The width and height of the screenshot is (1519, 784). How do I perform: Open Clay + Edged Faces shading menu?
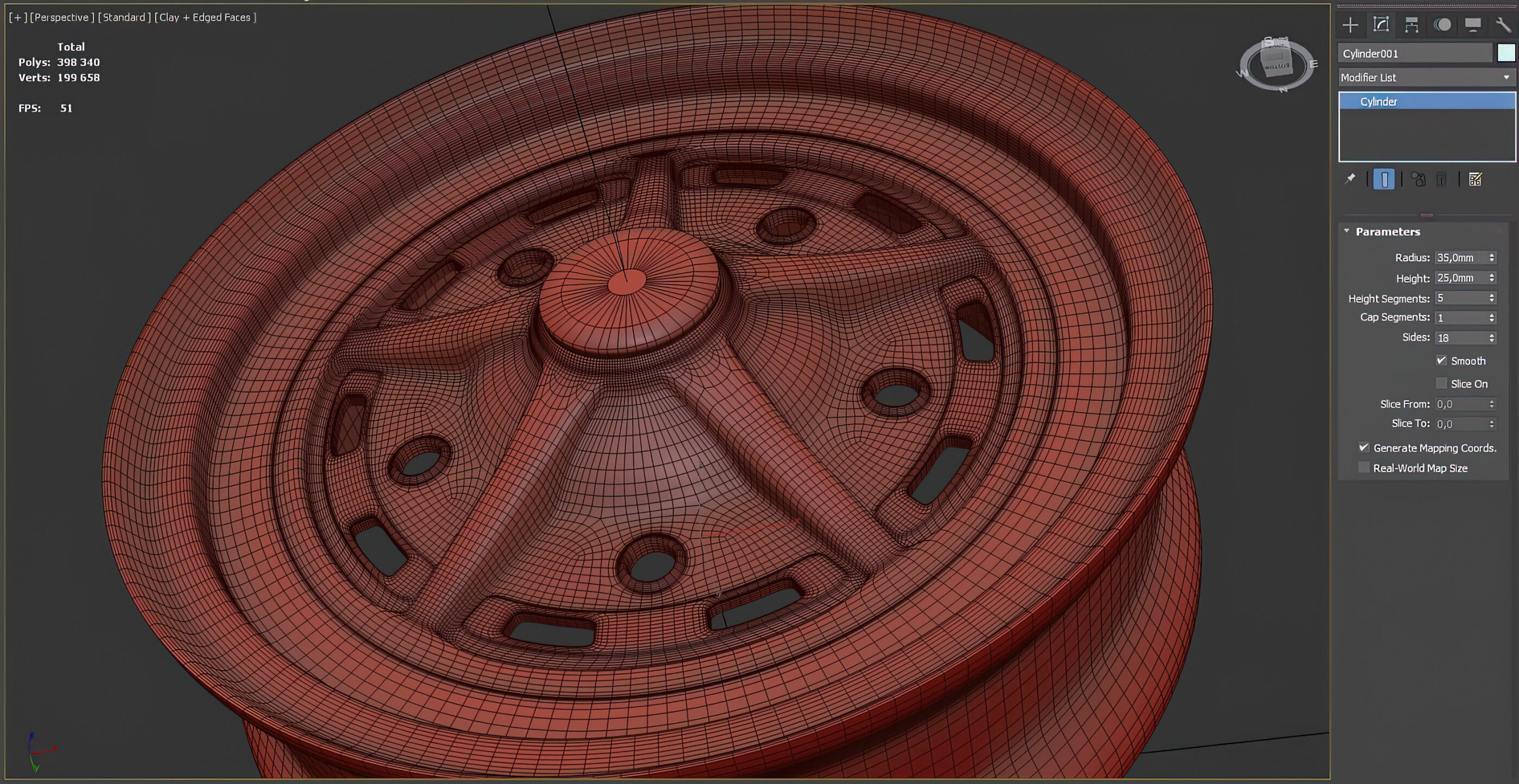click(205, 17)
